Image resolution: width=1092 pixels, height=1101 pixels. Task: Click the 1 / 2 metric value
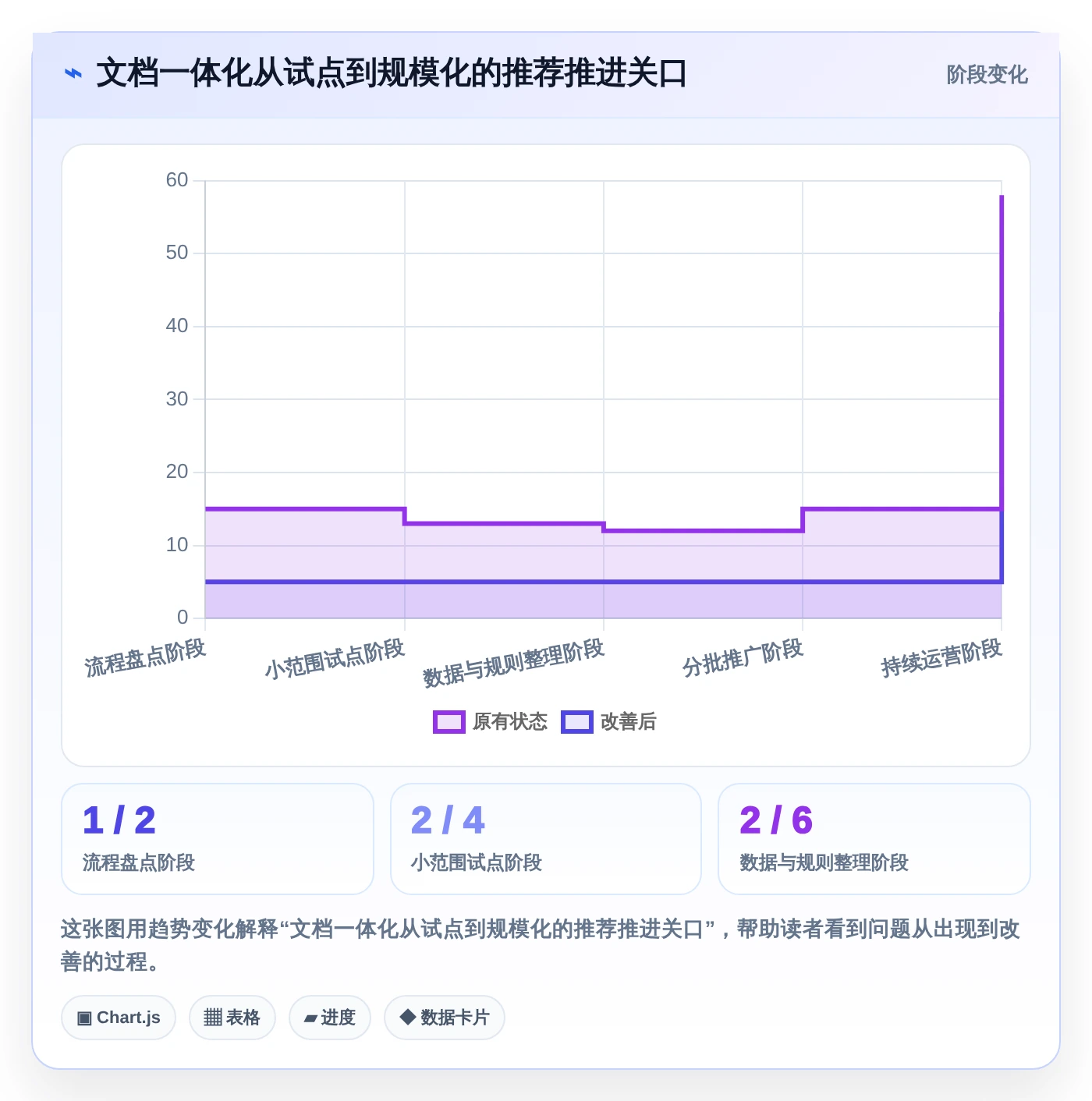(119, 820)
